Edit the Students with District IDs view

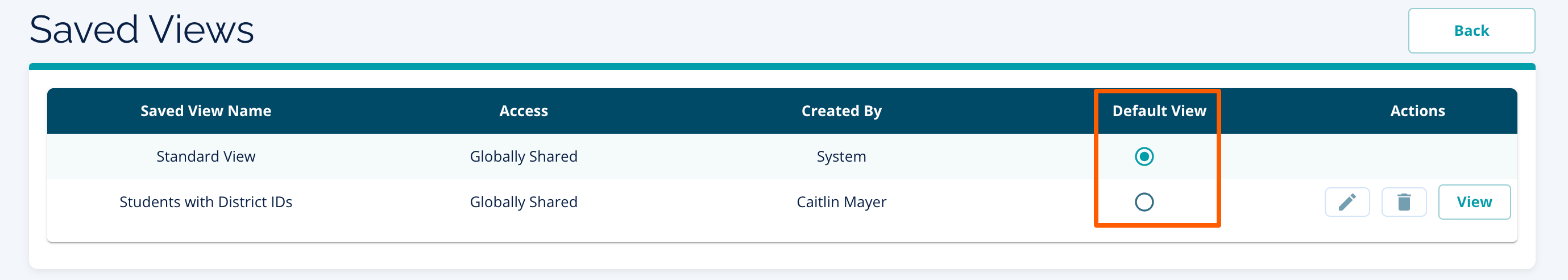[x=1346, y=202]
